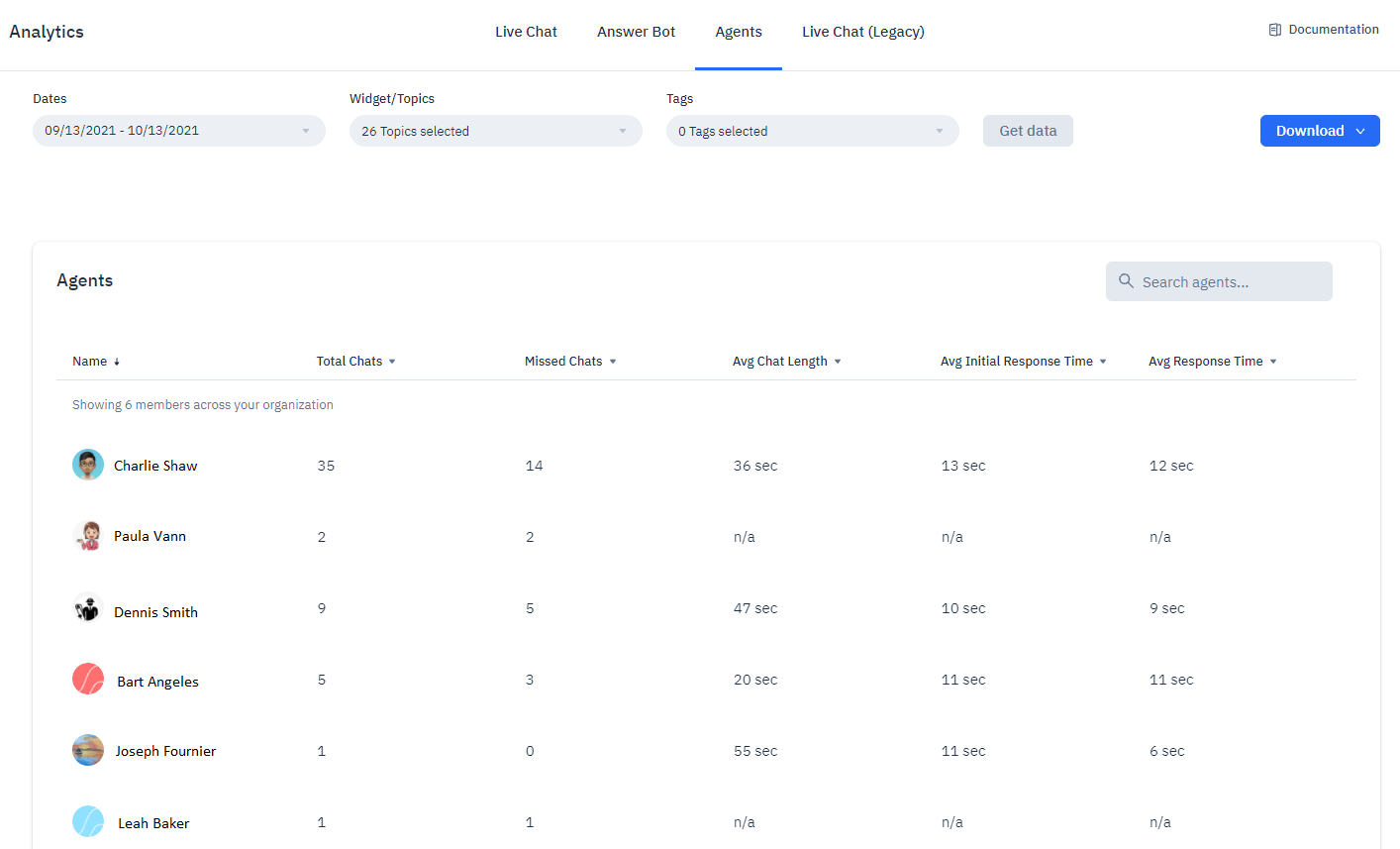Image resolution: width=1400 pixels, height=849 pixels.
Task: Select the Paula Vann name
Action: click(x=150, y=536)
